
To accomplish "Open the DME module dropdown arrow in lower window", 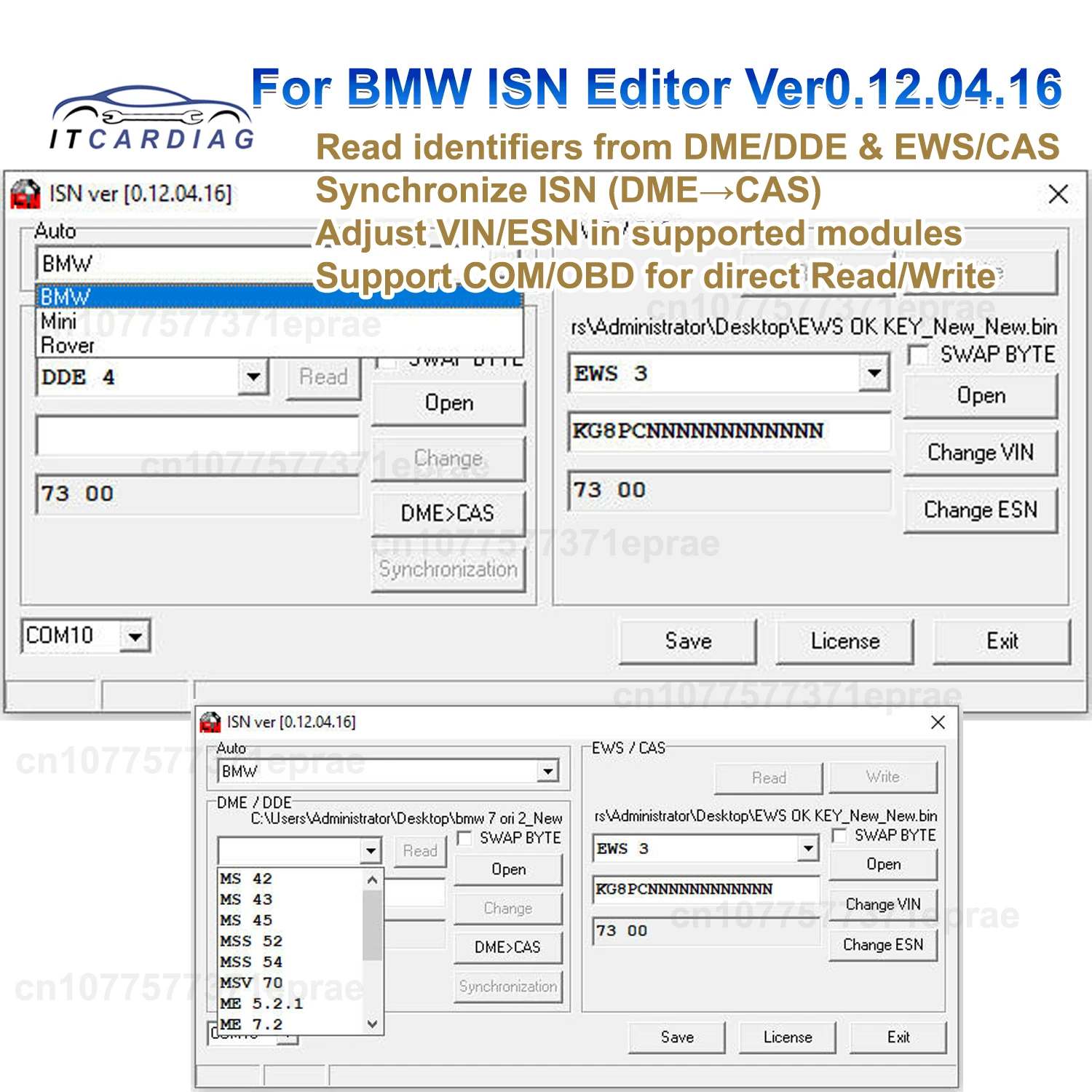I will (x=371, y=850).
